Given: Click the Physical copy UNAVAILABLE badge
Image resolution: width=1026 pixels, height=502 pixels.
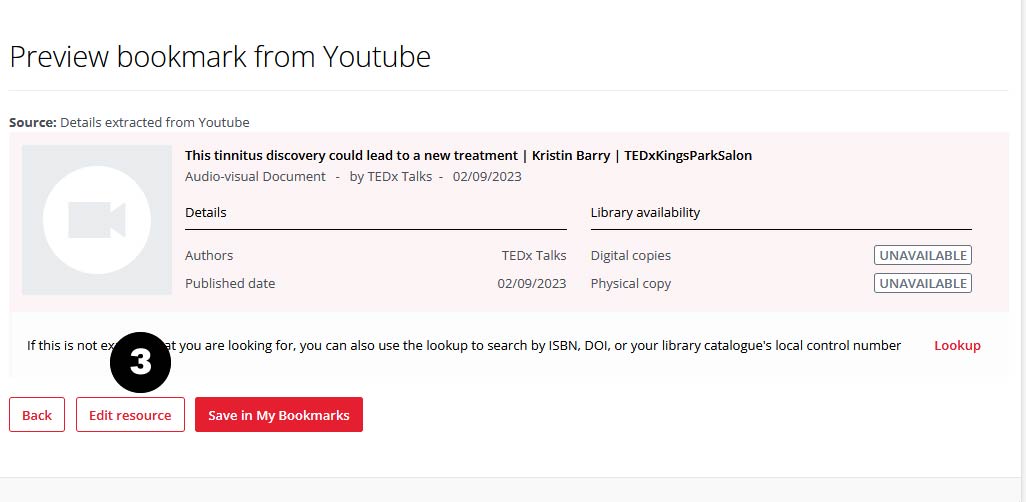Looking at the screenshot, I should (922, 284).
